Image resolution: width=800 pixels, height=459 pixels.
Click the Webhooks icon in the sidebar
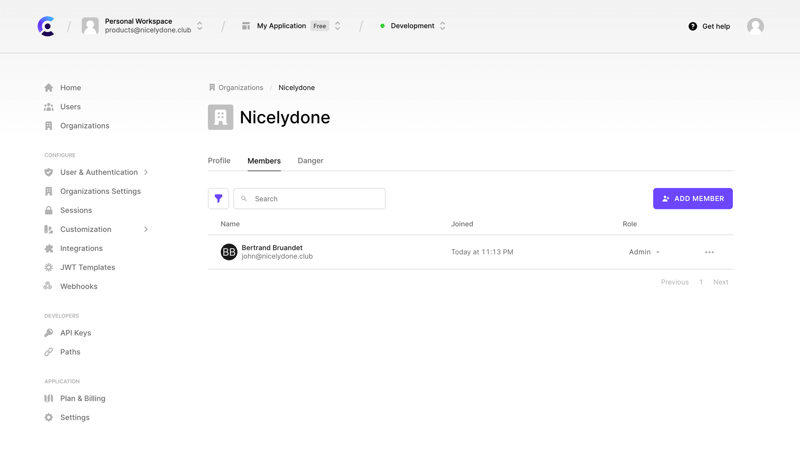coord(48,286)
